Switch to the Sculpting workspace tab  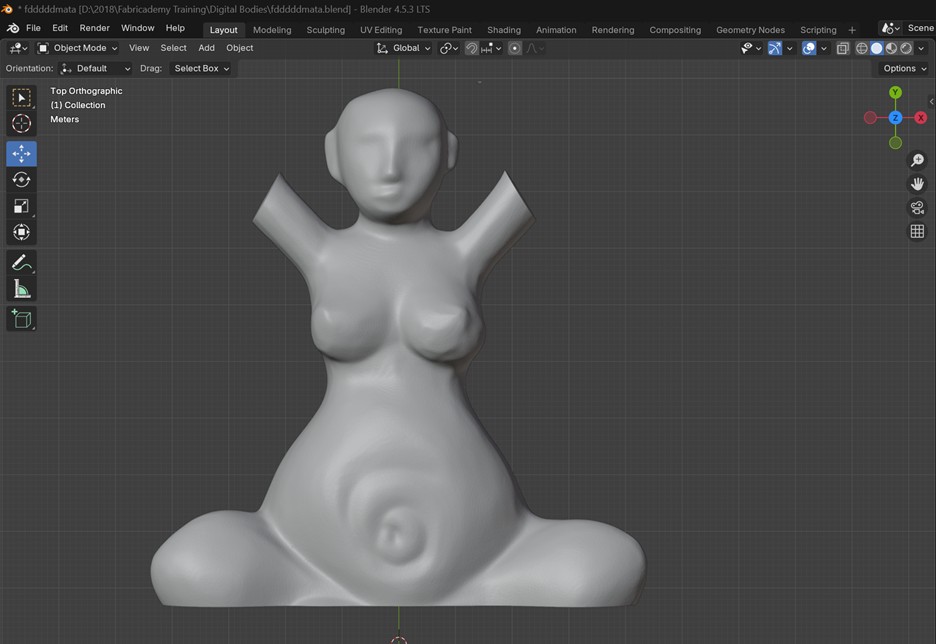click(x=325, y=30)
